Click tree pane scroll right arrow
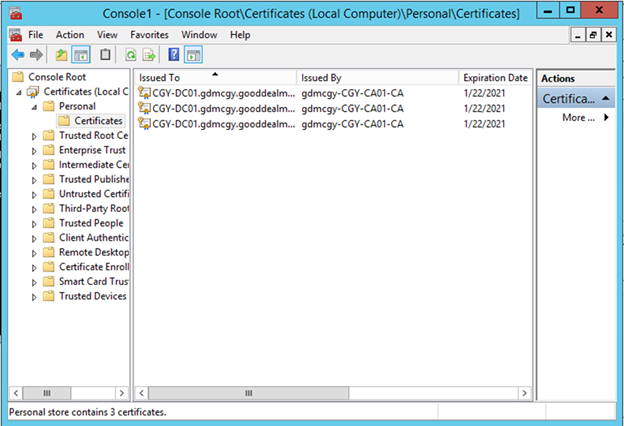624x426 pixels. 122,393
